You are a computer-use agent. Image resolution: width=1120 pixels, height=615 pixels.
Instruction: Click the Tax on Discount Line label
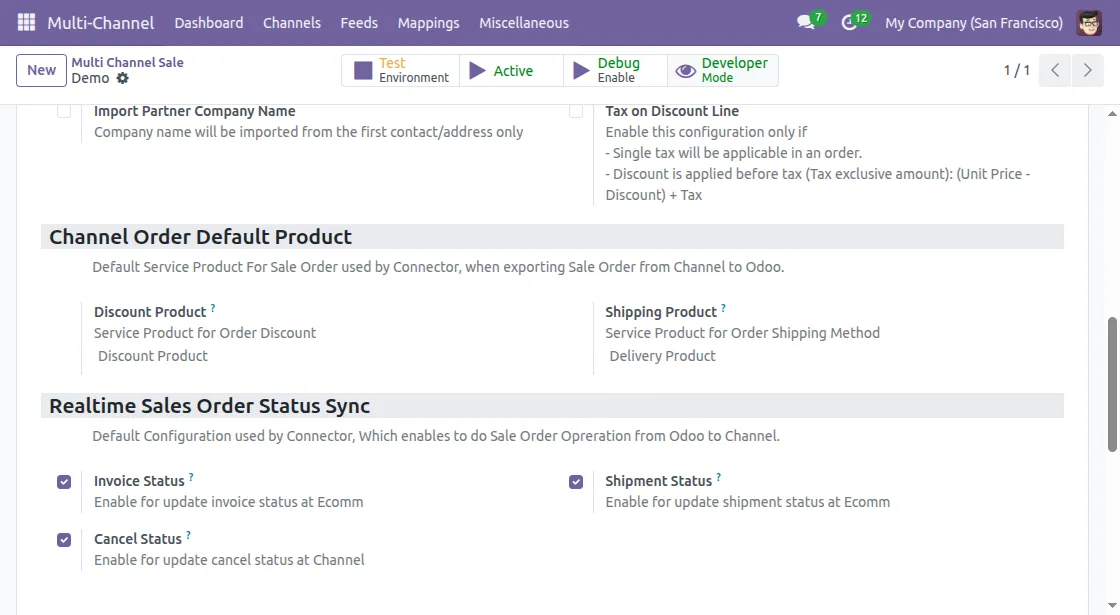pos(672,111)
